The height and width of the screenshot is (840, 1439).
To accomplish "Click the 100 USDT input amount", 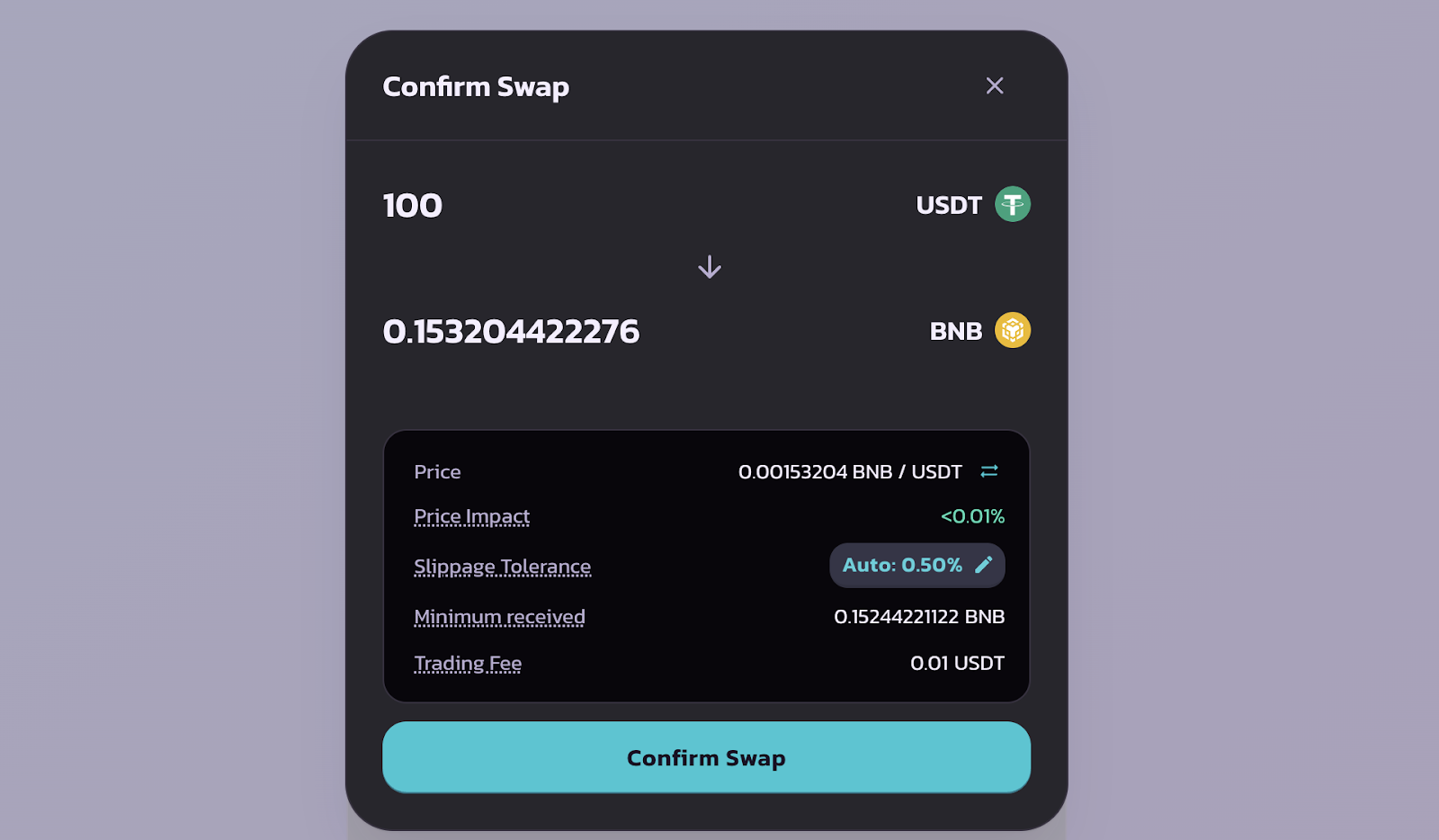I will (413, 205).
